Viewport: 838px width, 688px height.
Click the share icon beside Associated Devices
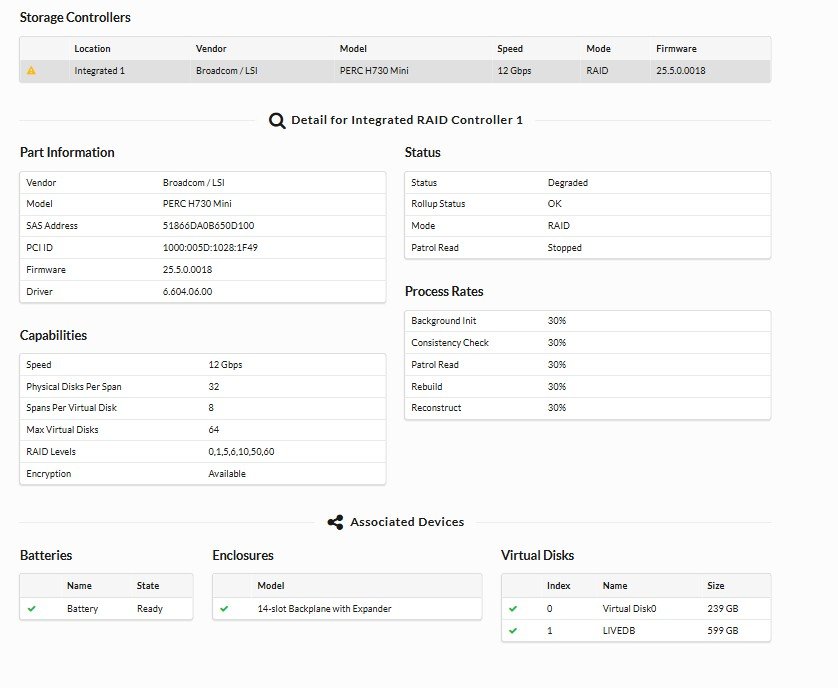point(335,522)
